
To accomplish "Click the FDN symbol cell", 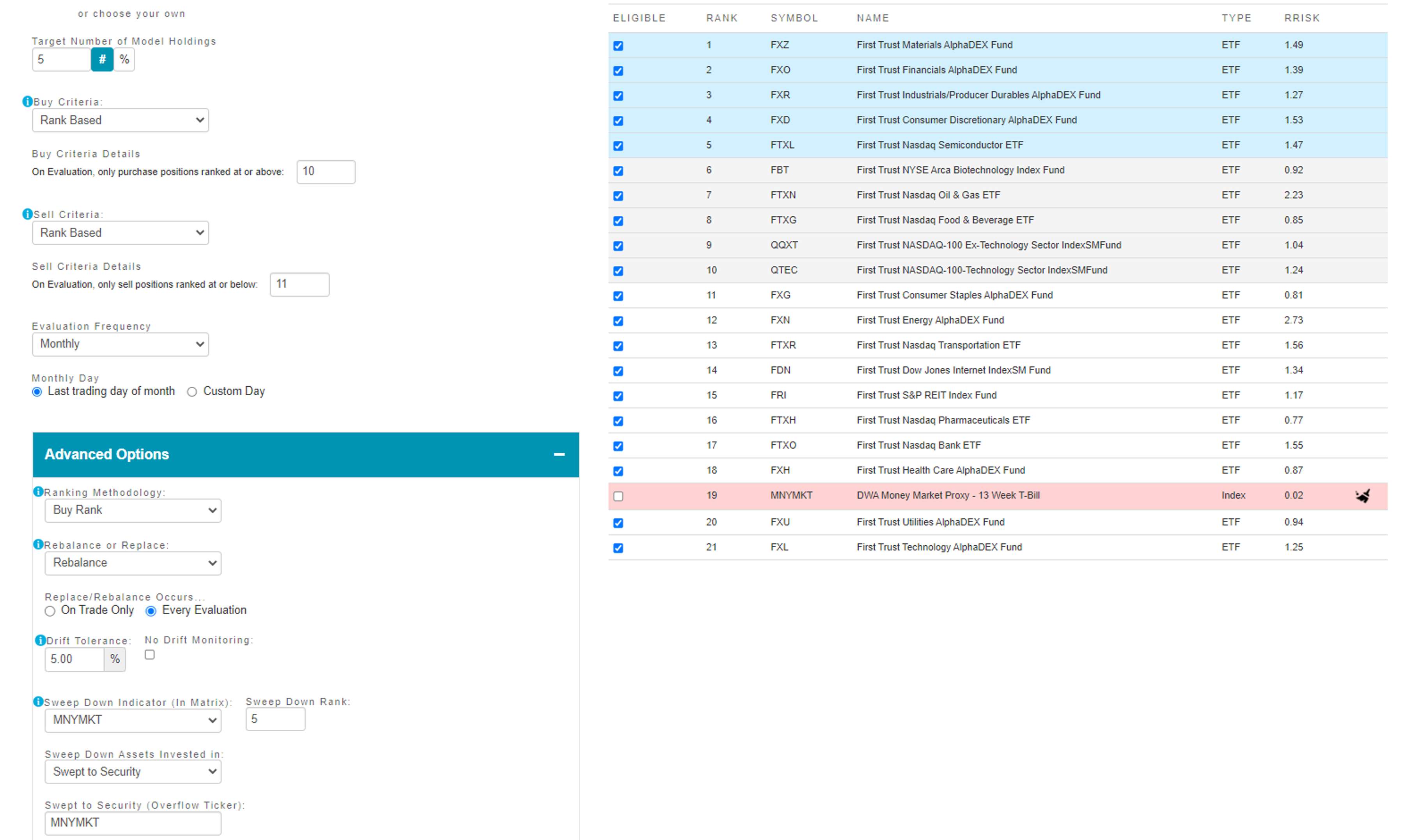I will (x=780, y=370).
